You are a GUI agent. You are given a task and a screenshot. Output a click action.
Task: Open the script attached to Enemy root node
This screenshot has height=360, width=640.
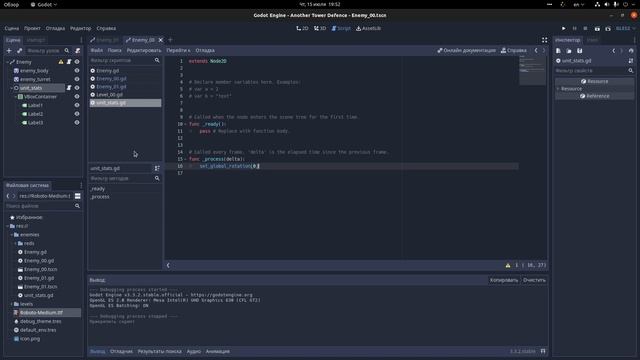point(69,62)
